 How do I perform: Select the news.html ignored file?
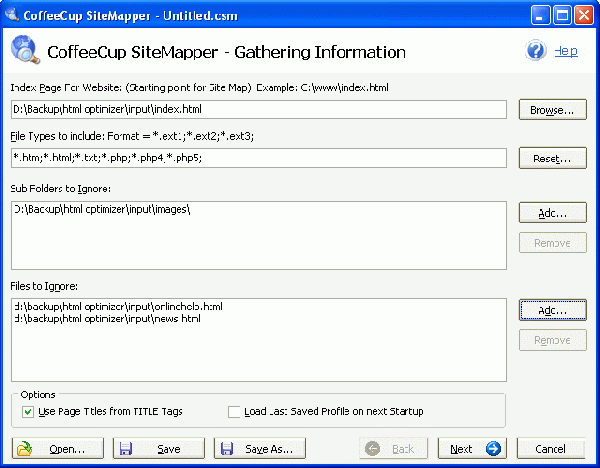107,318
